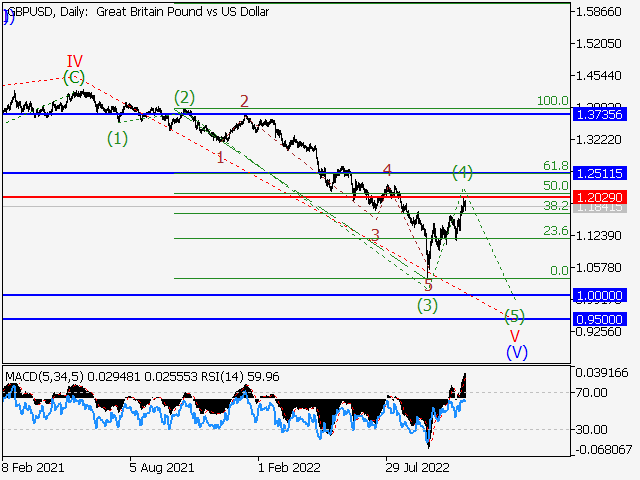Click the indicator label "MACD(5,34,5) 0.029481 0.025553 RSI(14) 59.96"
This screenshot has width=640, height=480.
tap(142, 376)
